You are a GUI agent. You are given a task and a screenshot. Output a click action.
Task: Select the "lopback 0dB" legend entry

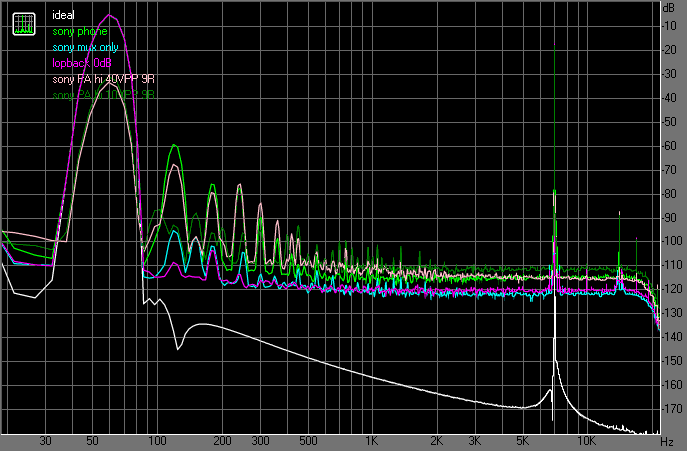coord(82,63)
